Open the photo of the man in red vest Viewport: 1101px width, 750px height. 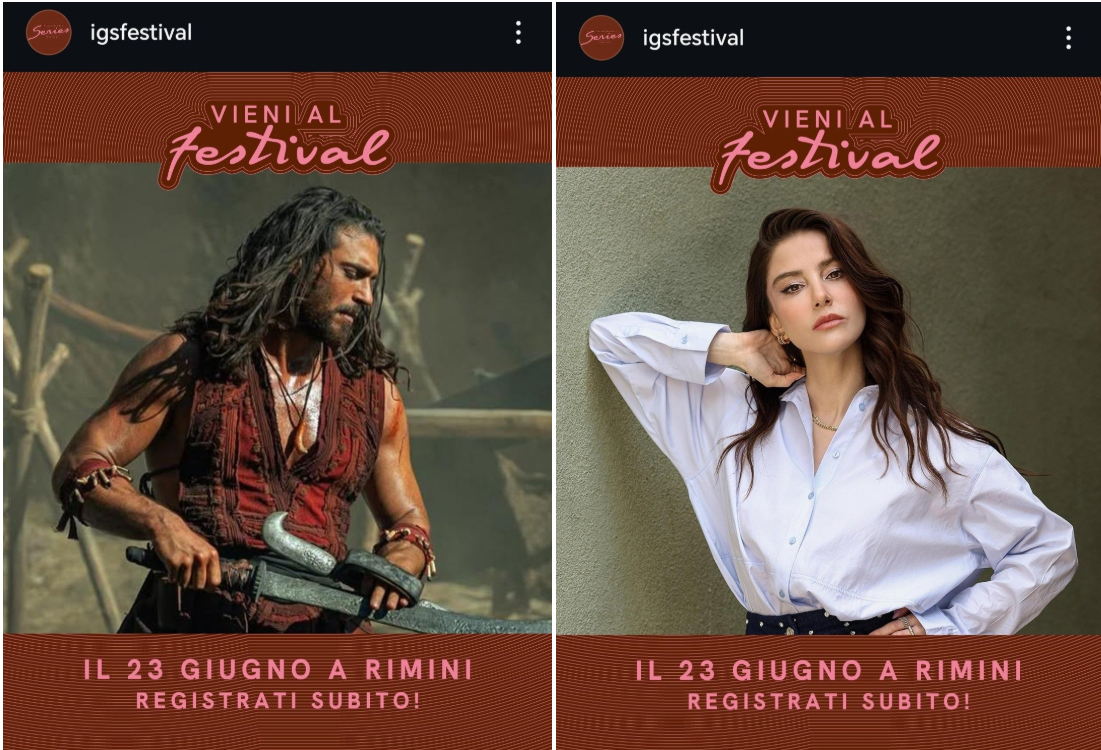277,398
